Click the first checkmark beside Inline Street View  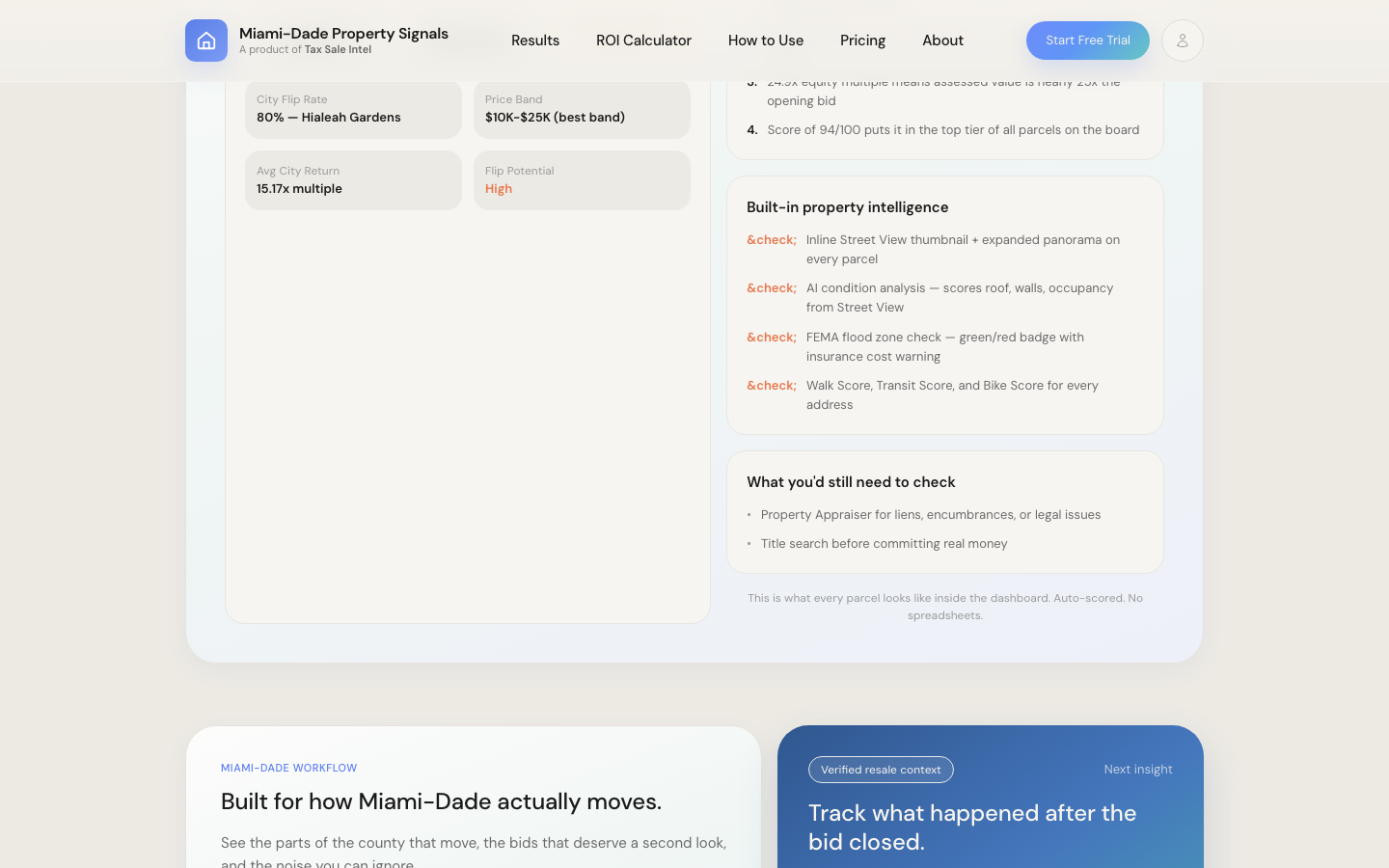(771, 240)
